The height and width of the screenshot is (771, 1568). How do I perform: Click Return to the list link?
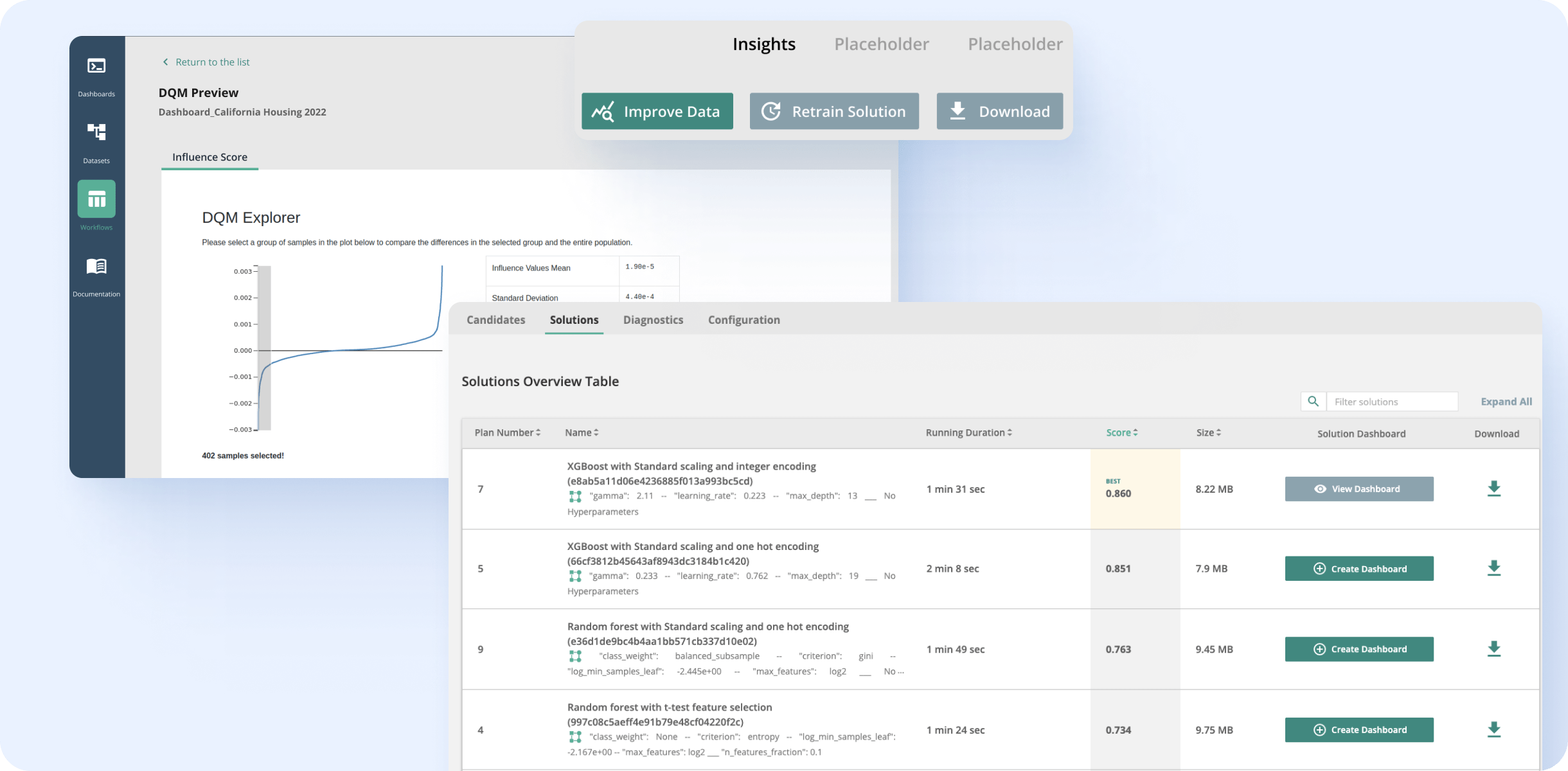(212, 62)
